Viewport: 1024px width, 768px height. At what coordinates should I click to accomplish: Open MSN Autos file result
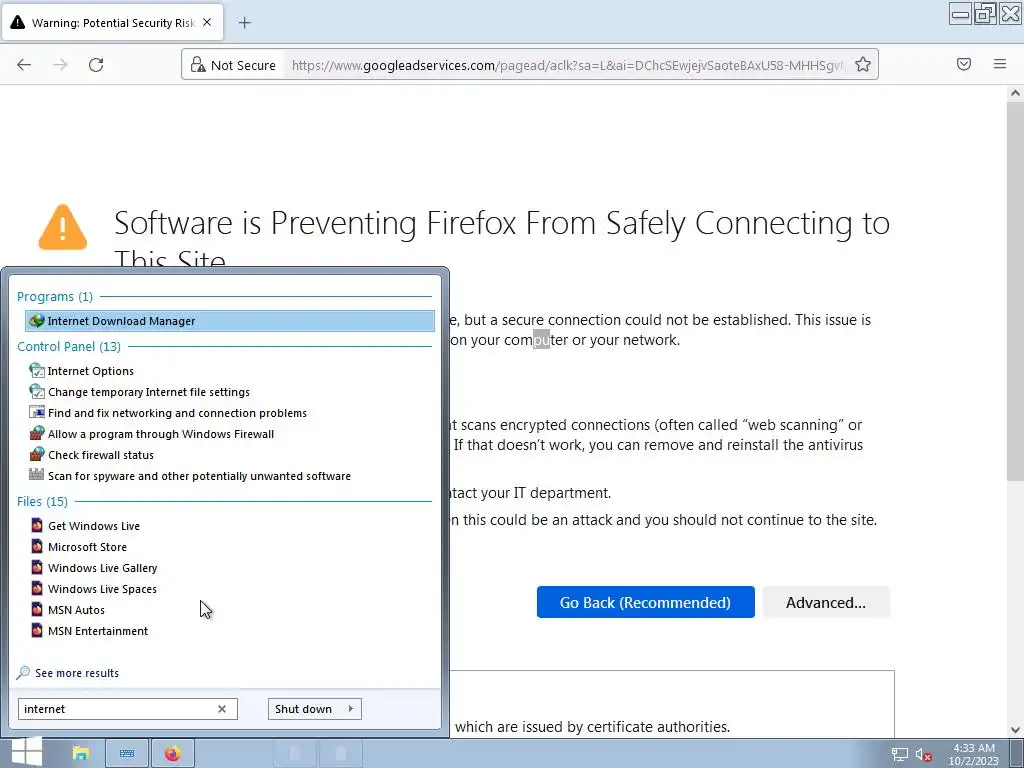[76, 610]
